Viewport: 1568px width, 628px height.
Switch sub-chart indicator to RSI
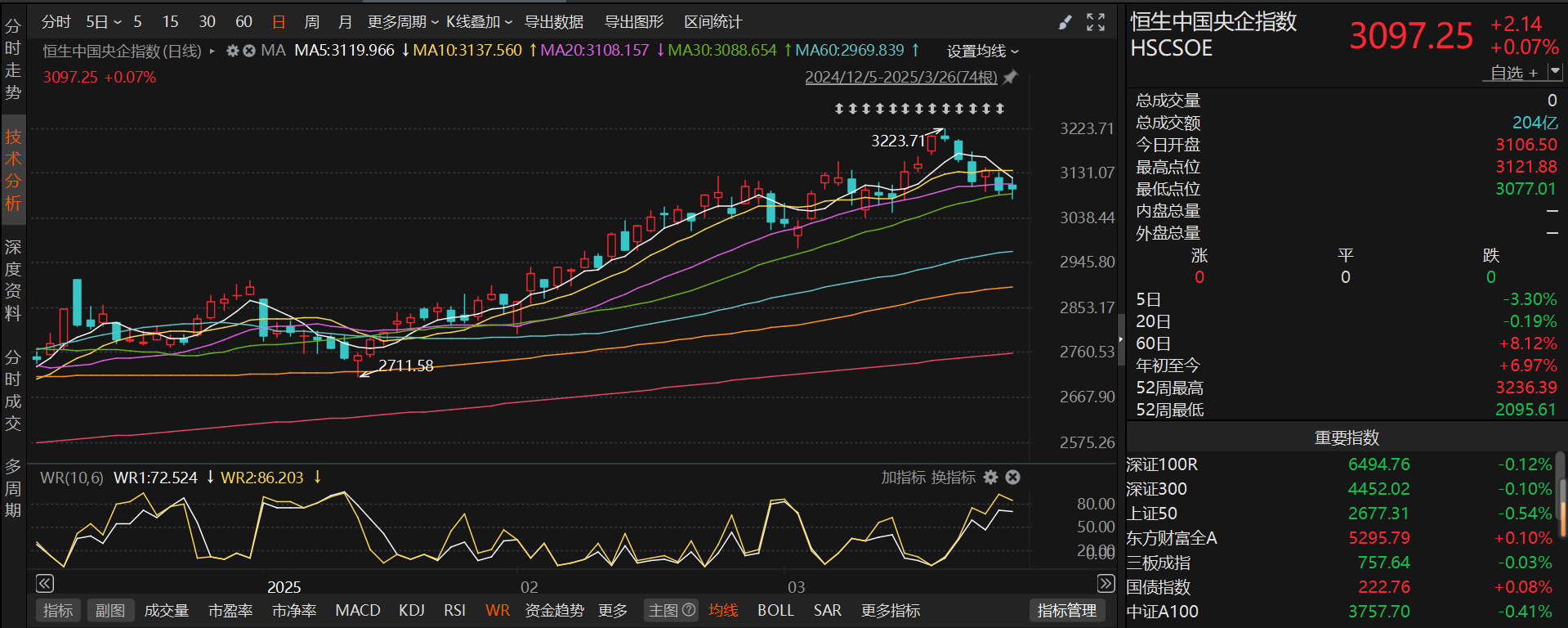coord(454,610)
